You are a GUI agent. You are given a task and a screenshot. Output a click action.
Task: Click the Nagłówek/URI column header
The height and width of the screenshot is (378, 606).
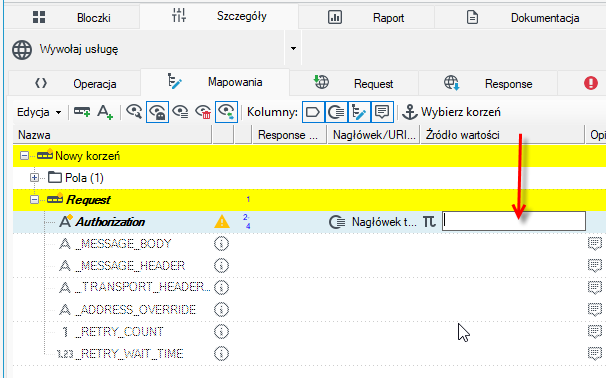tap(374, 135)
